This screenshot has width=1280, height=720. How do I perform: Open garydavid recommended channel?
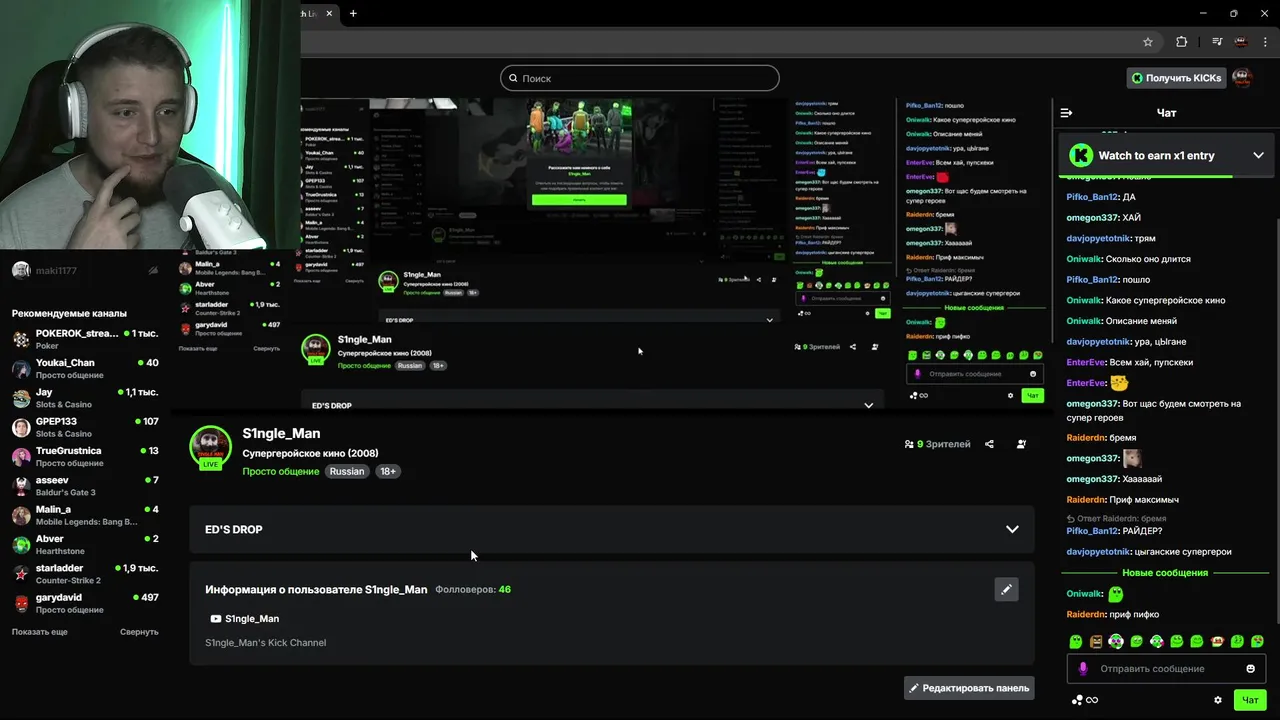[85, 603]
